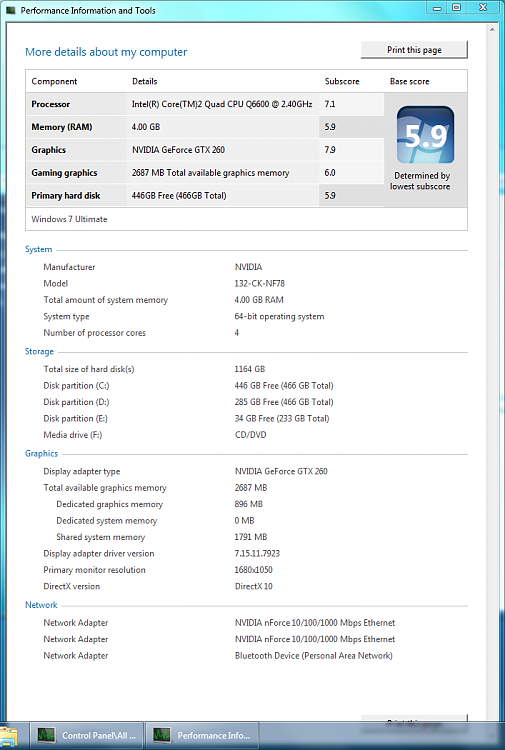Select the Dedicated system memory label
The width and height of the screenshot is (505, 750).
(x=107, y=521)
